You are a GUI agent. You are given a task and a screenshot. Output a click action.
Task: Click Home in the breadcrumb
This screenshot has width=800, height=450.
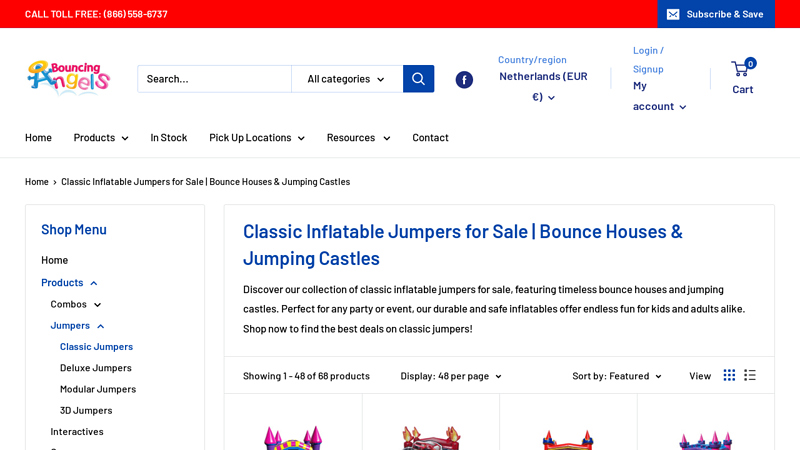pyautogui.click(x=37, y=182)
